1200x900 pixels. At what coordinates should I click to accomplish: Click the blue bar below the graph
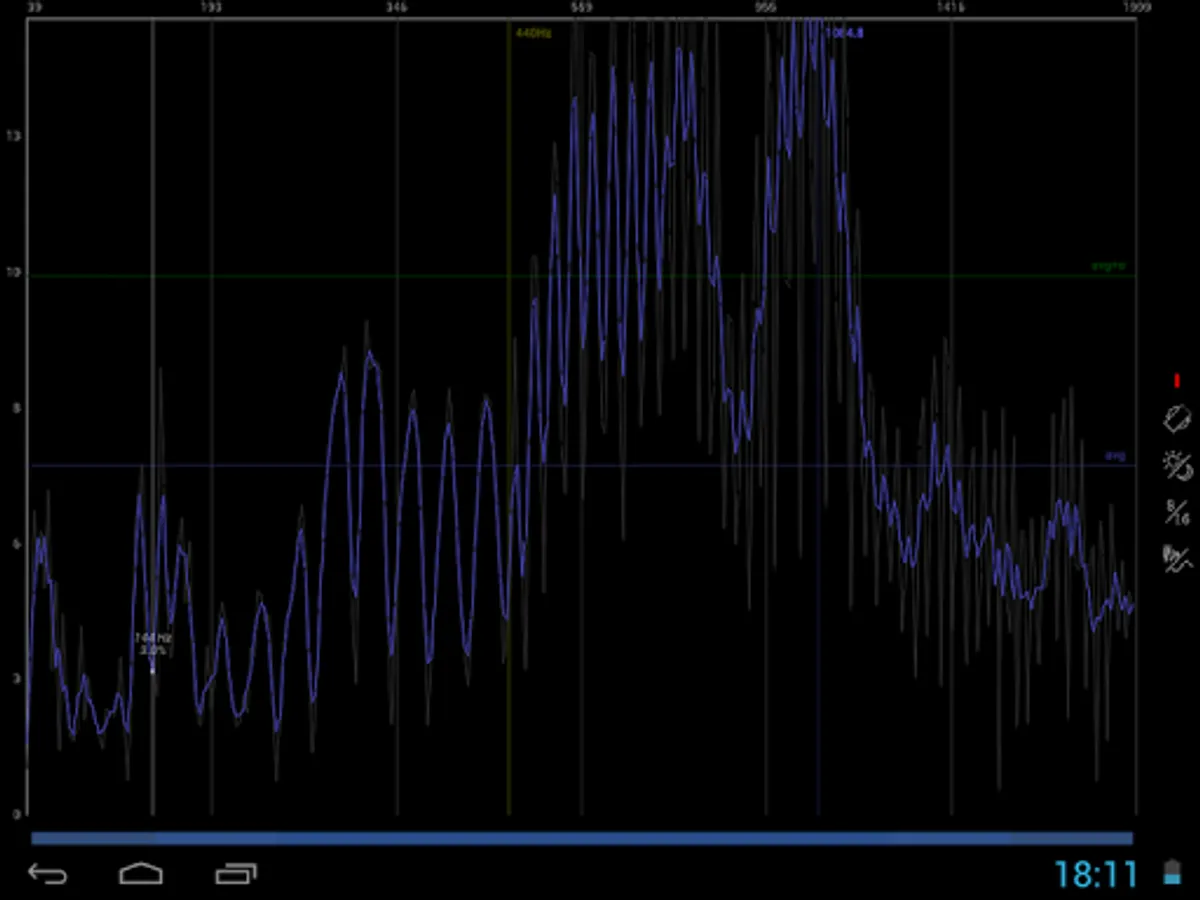(x=582, y=838)
